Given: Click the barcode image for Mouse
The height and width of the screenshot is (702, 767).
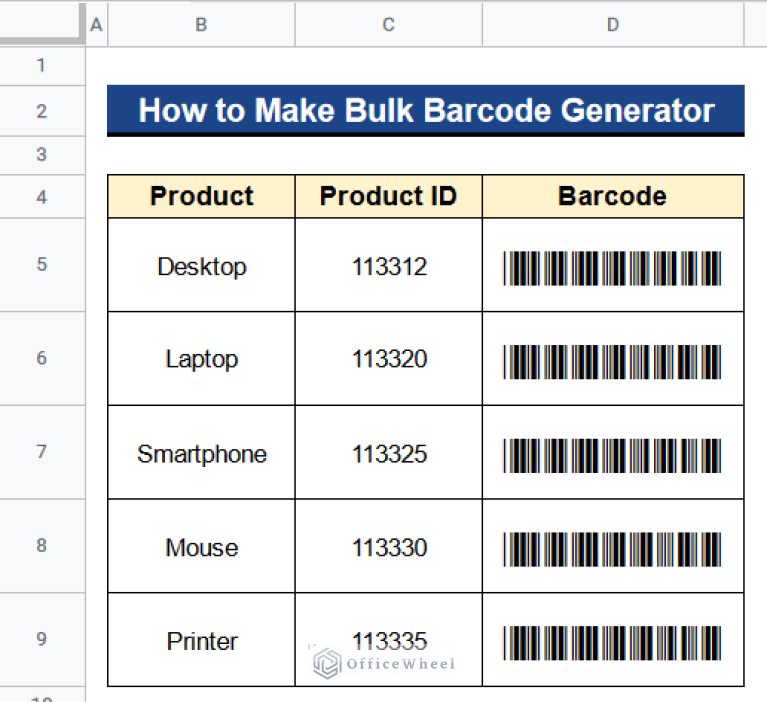Looking at the screenshot, I should (612, 549).
